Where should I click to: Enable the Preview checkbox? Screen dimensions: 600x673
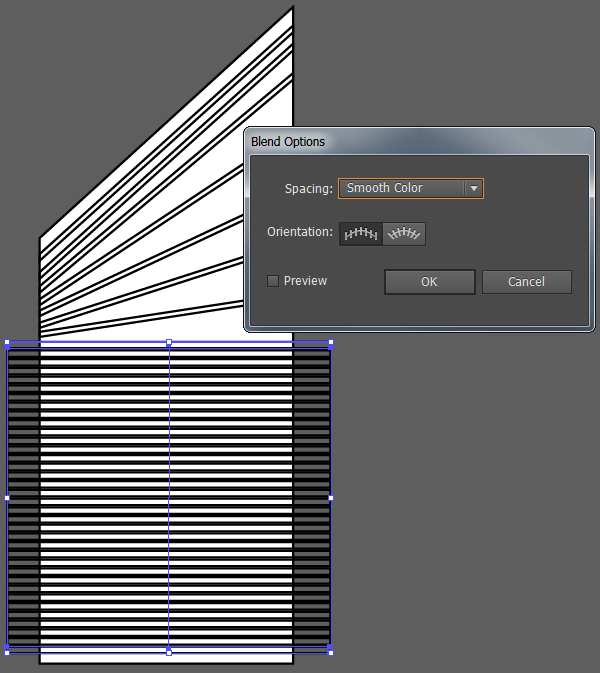(273, 281)
